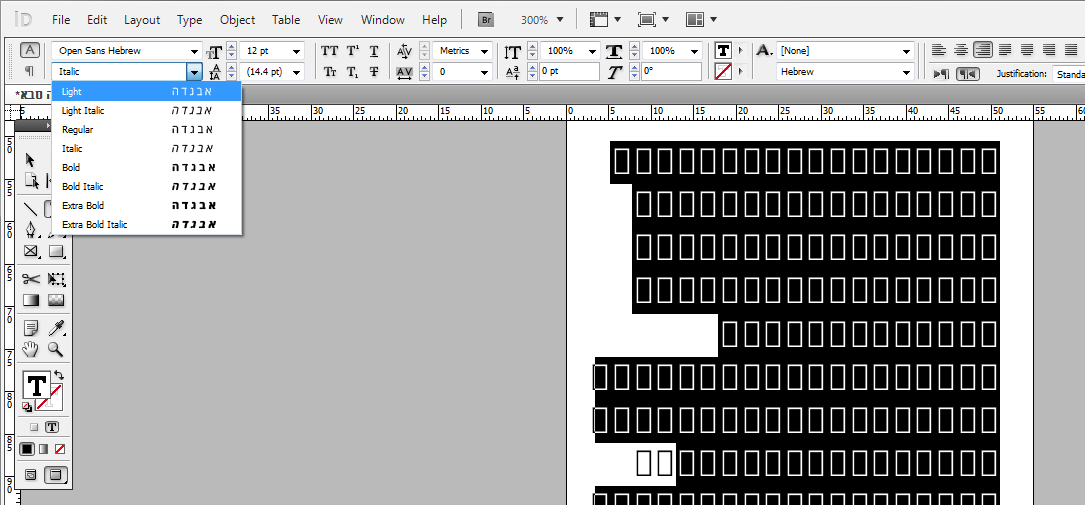Switch to Paragraph Formatting Controls
The width and height of the screenshot is (1085, 505).
[30, 71]
